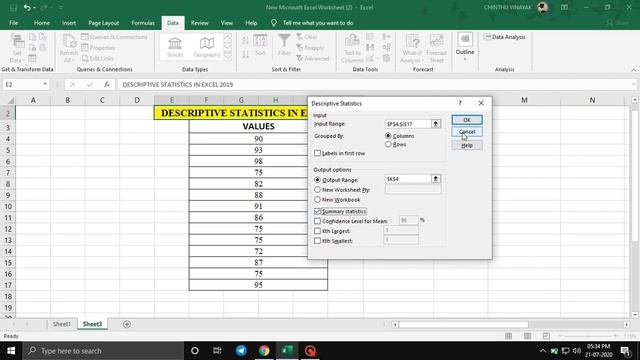This screenshot has height=360, width=640.
Task: Select column M header
Action: pyautogui.click(x=524, y=100)
